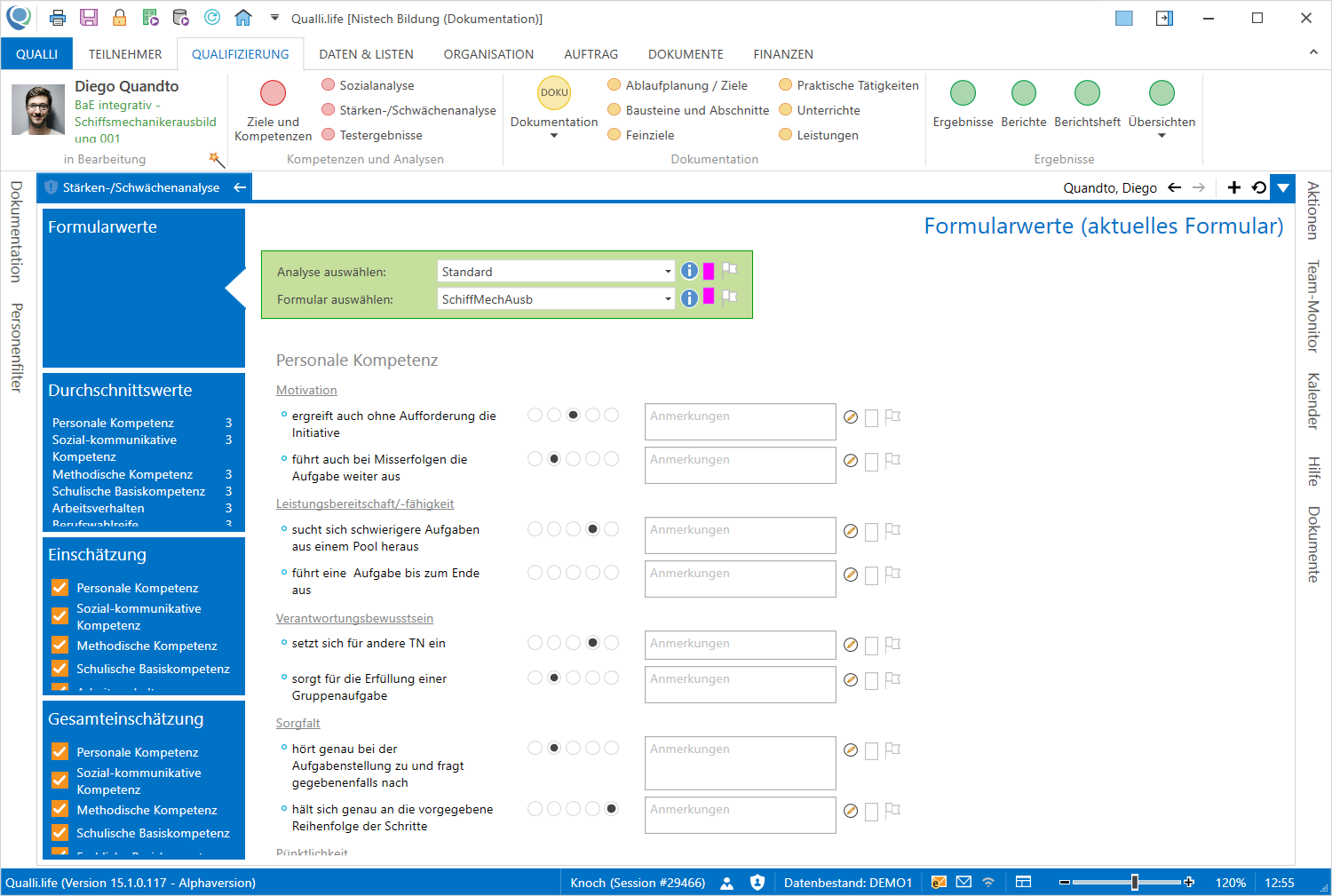Viewport: 1332px width, 896px height.
Task: Open the quick access toolbar dropdown arrow
Action: [x=274, y=18]
